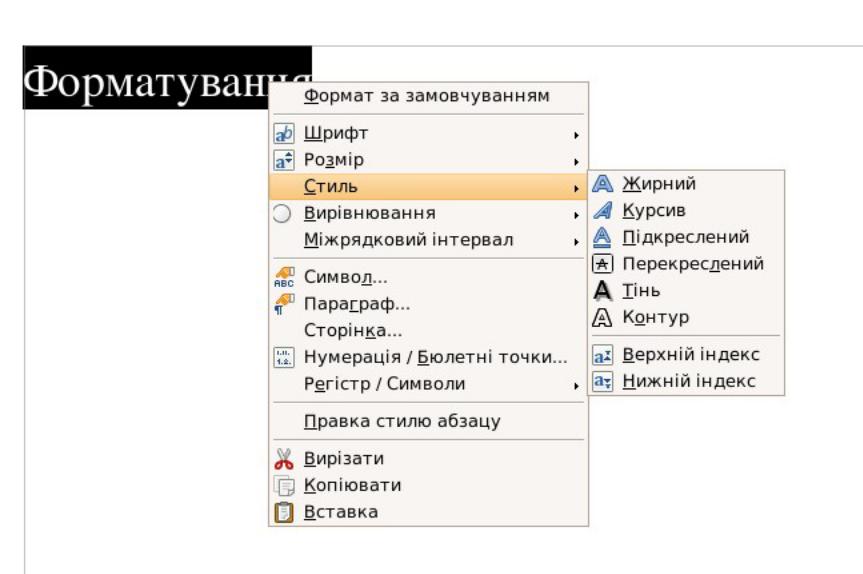Click the Параграф paragraph icon
The width and height of the screenshot is (863, 574).
coord(283,304)
